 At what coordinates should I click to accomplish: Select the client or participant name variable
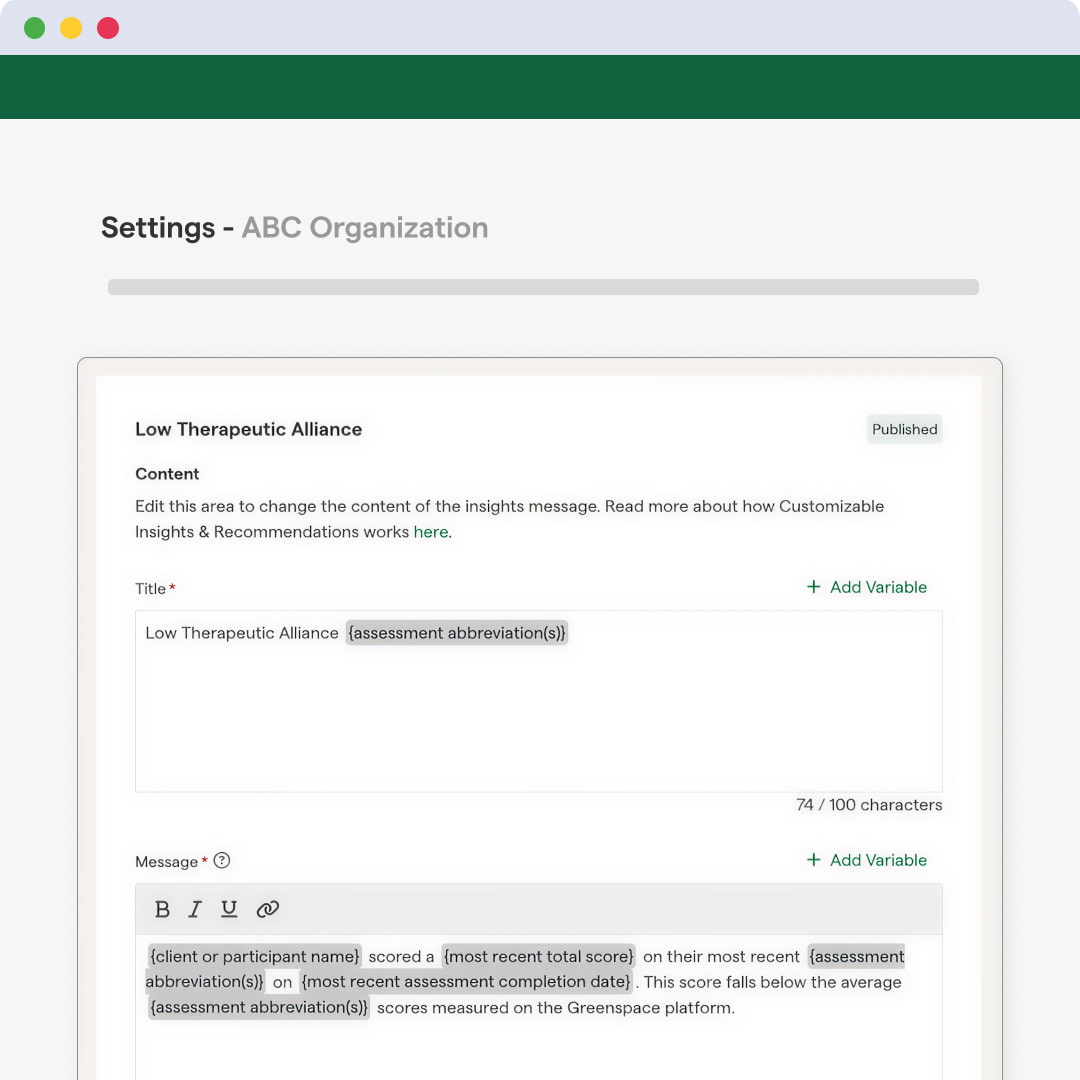coord(254,957)
